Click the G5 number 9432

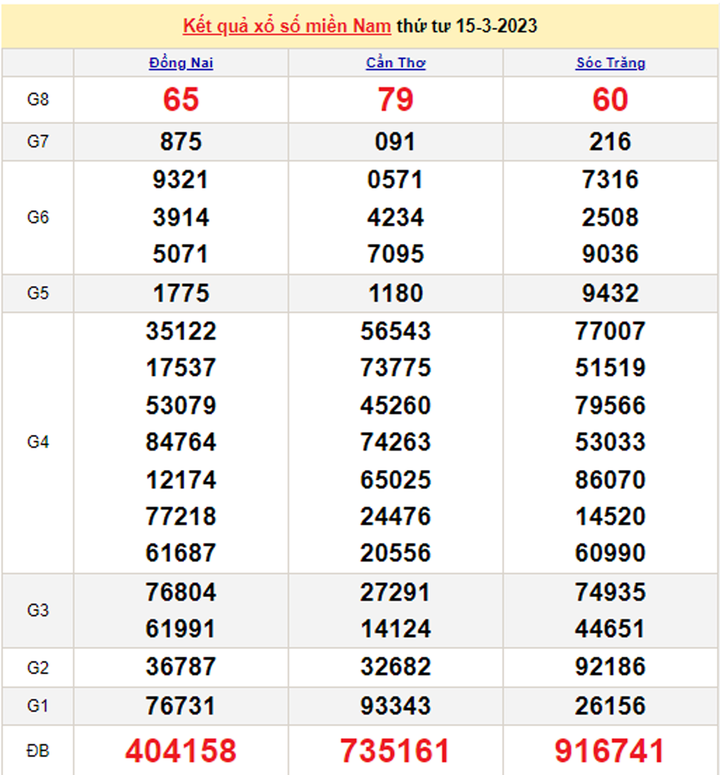pyautogui.click(x=610, y=293)
